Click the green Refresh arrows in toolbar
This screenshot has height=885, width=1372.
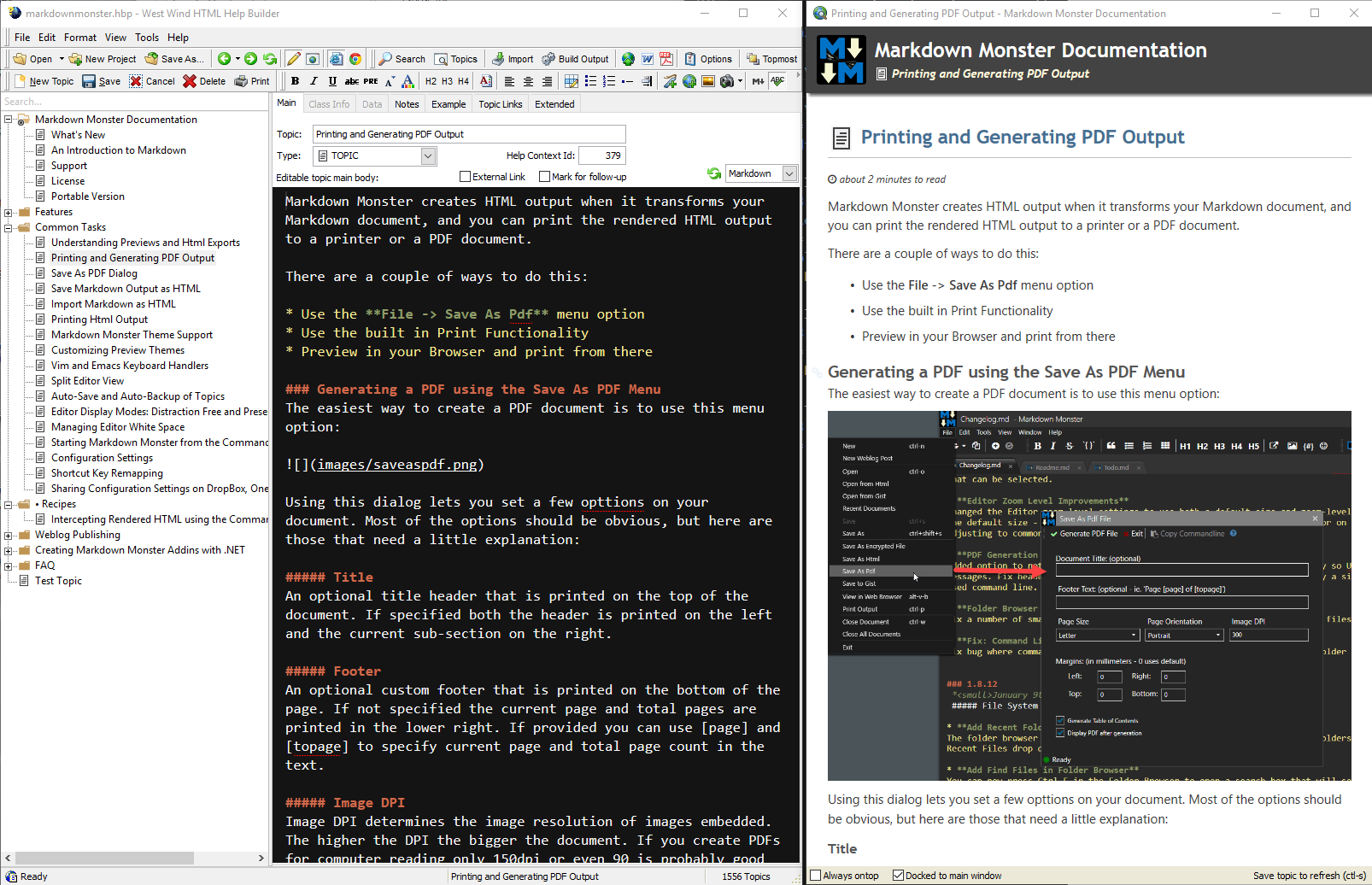(270, 59)
